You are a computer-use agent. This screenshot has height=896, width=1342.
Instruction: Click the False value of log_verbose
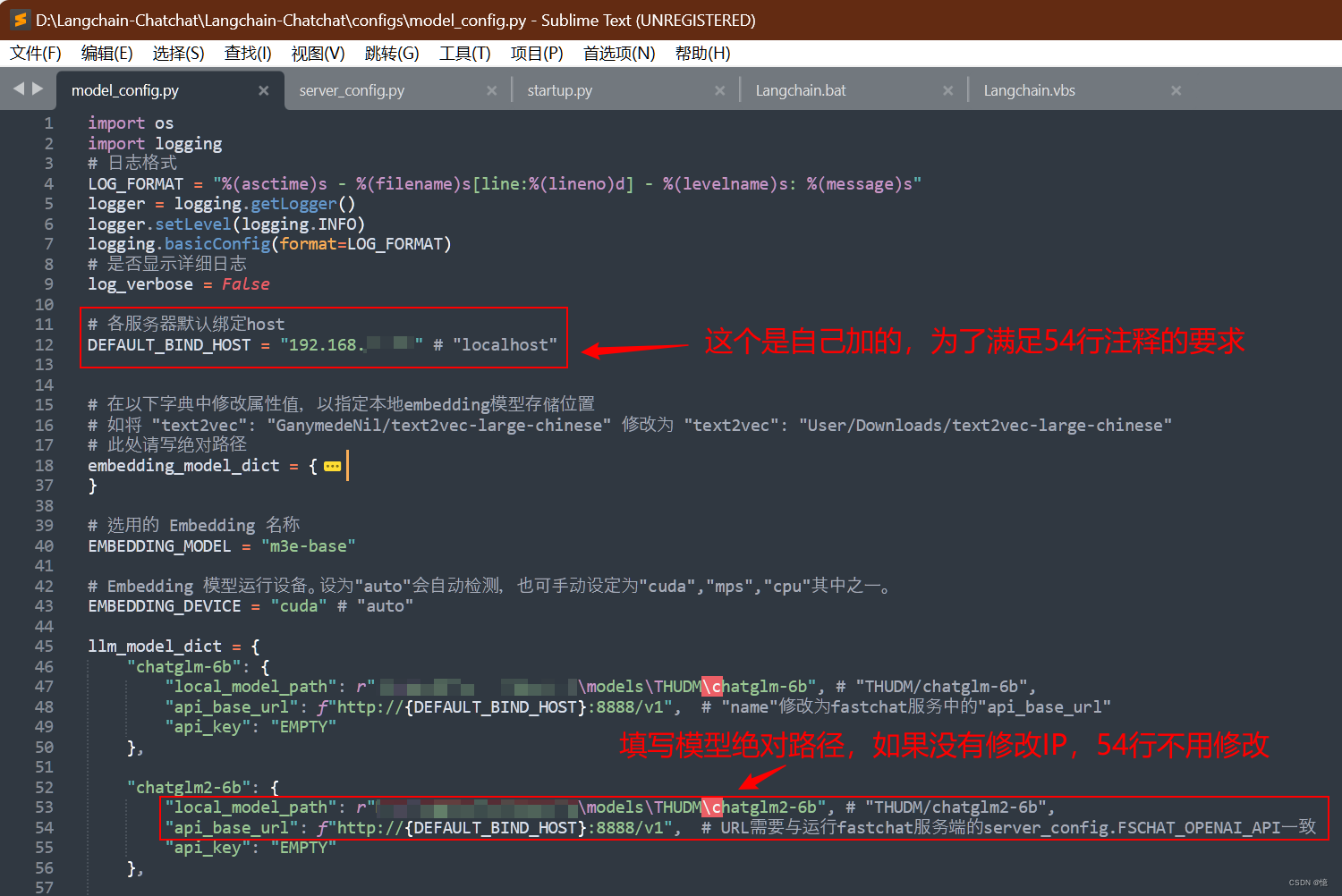point(246,284)
